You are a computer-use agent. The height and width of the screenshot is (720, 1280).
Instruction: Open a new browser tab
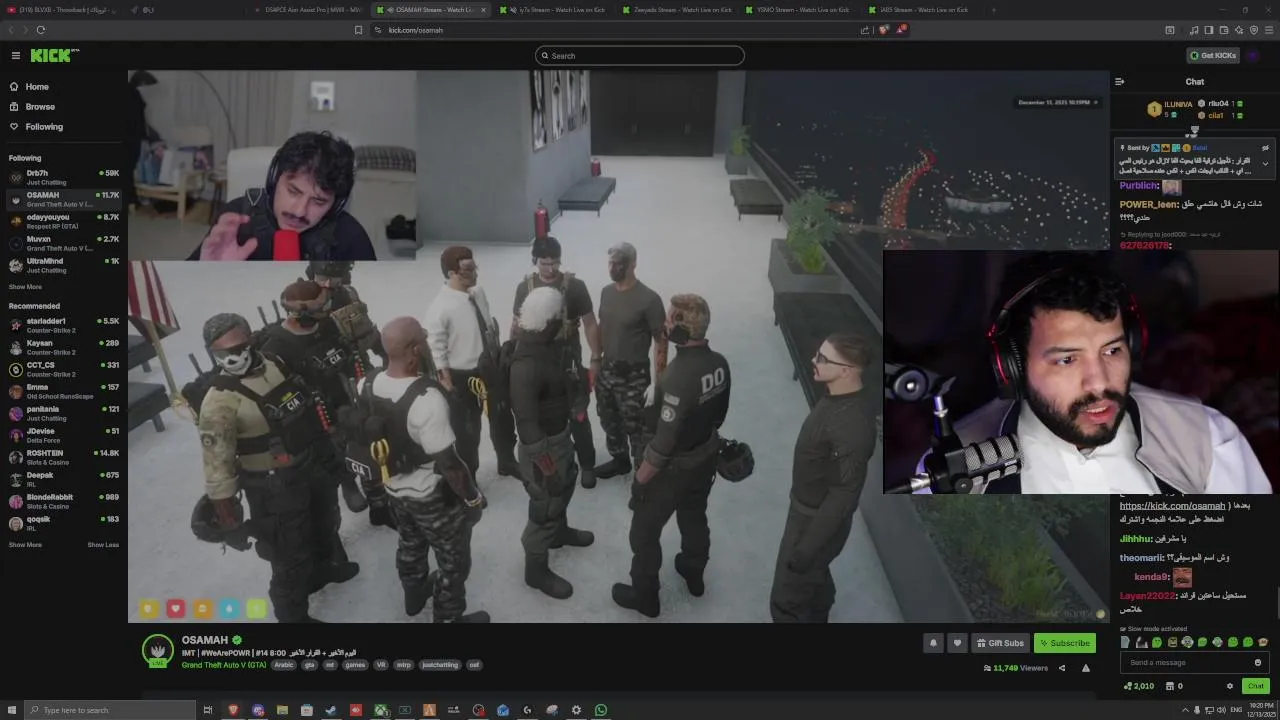[993, 10]
